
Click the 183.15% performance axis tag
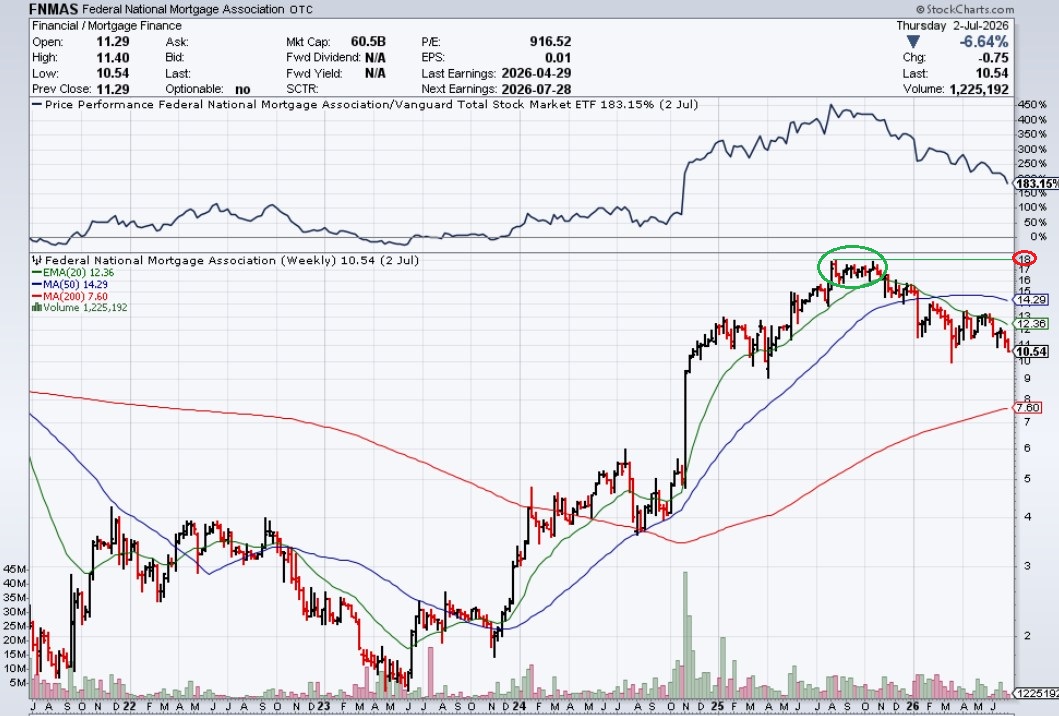pos(1037,184)
